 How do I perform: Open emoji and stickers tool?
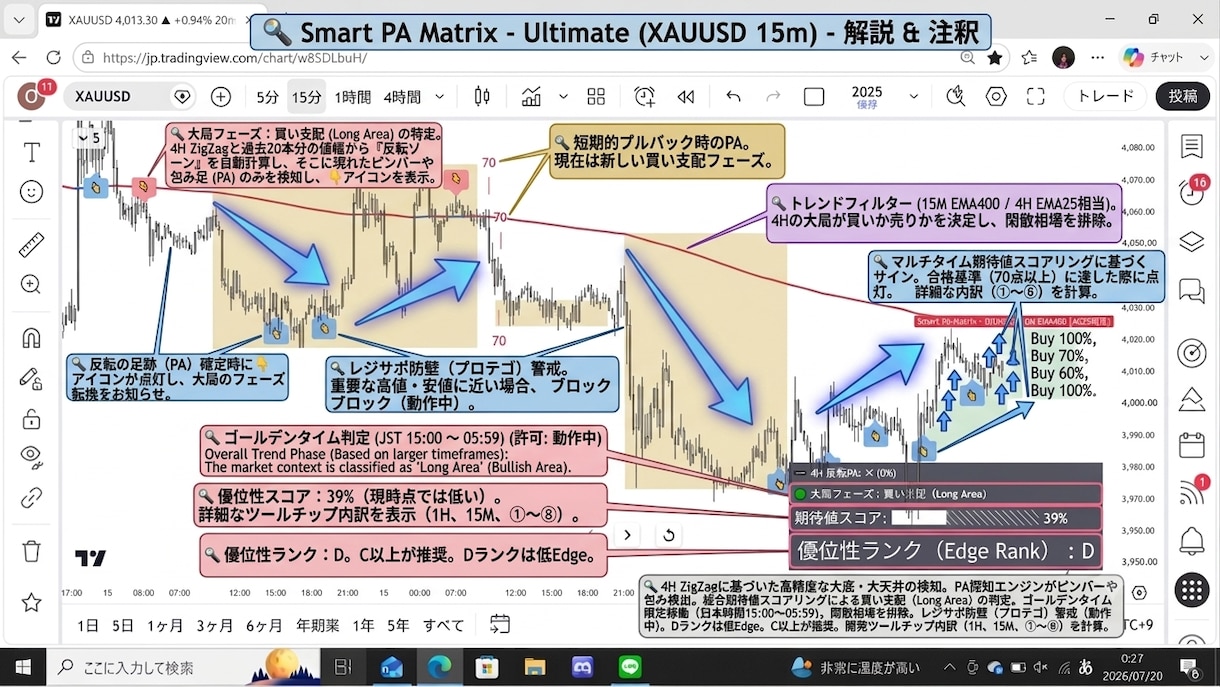(x=32, y=191)
